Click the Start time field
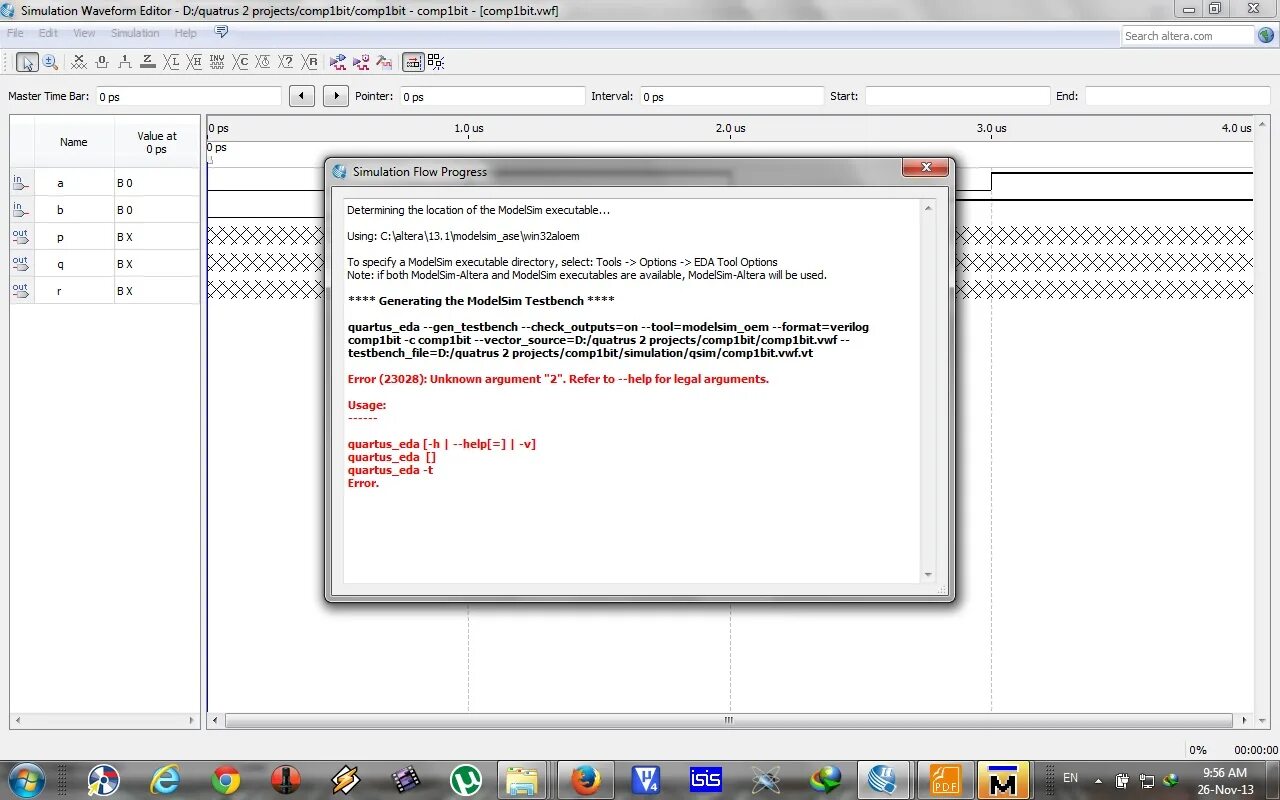 pos(956,96)
